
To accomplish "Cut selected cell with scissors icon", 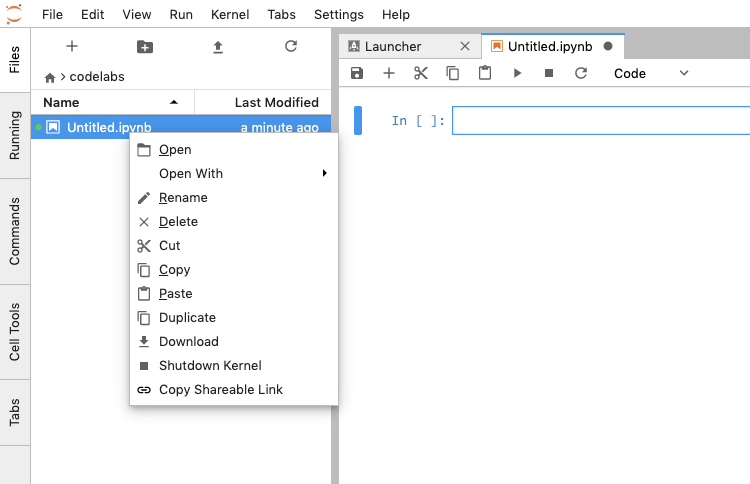I will [421, 73].
